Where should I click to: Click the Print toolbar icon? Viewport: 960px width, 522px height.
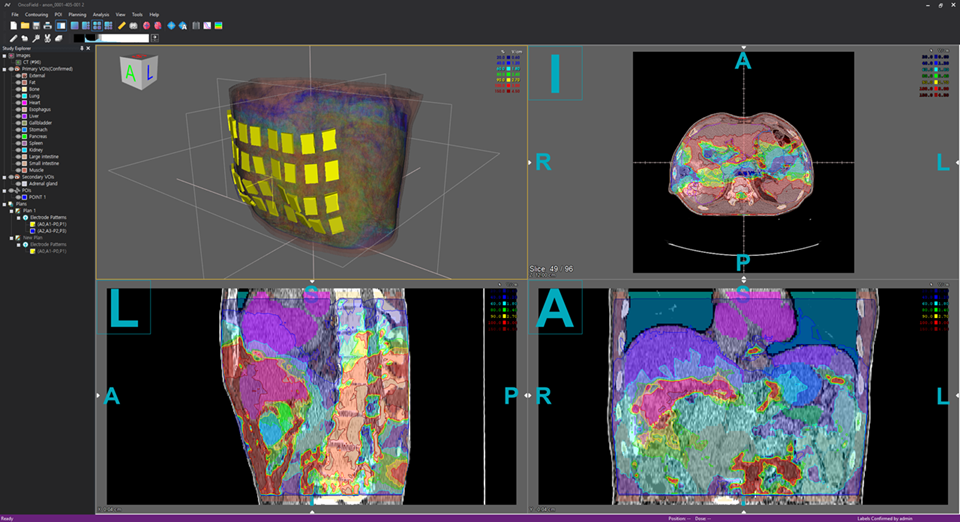pos(48,26)
